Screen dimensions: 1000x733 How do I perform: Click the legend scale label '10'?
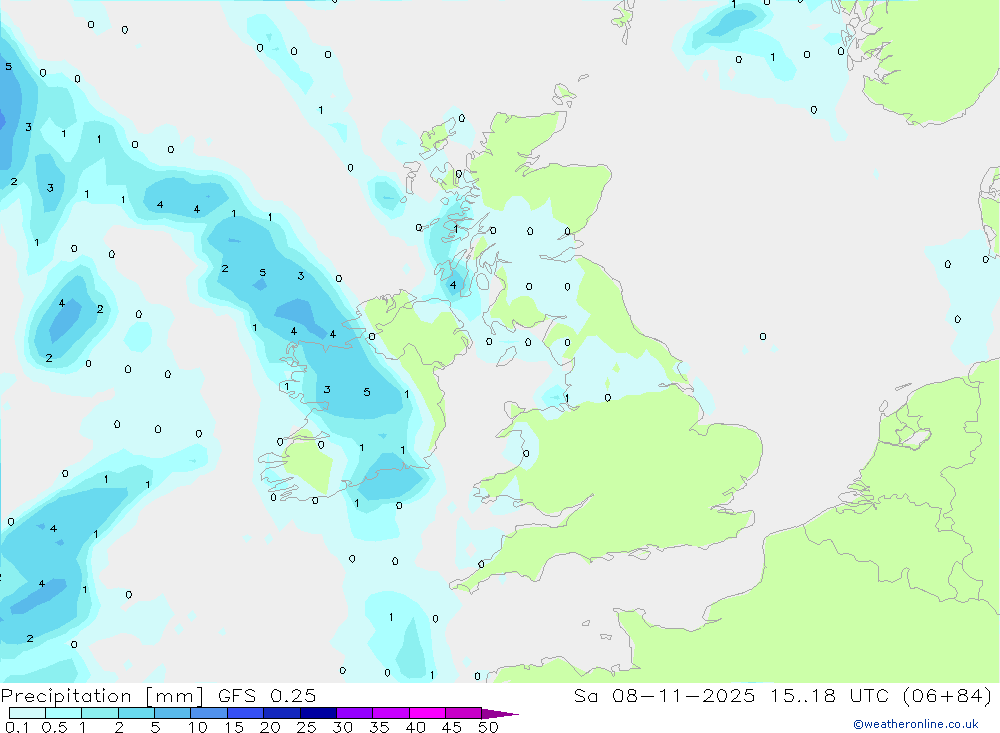[198, 727]
